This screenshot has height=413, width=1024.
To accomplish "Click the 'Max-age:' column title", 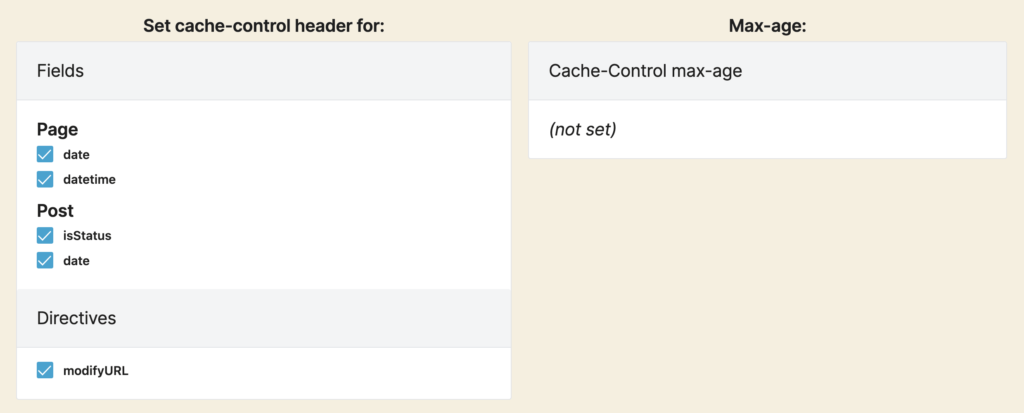I will click(768, 26).
